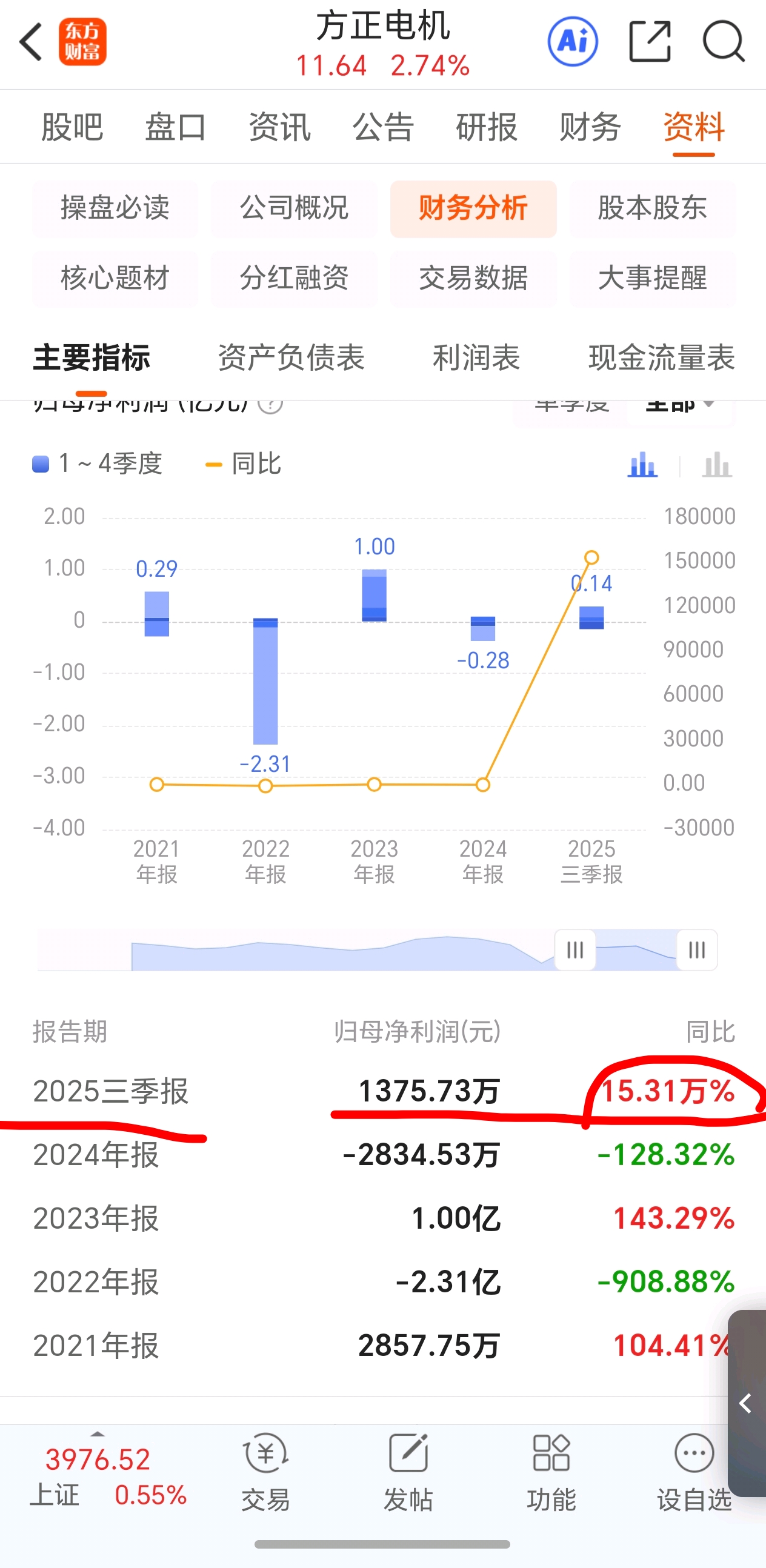Tap 操盘必读 button
The height and width of the screenshot is (1568, 766).
pos(115,209)
